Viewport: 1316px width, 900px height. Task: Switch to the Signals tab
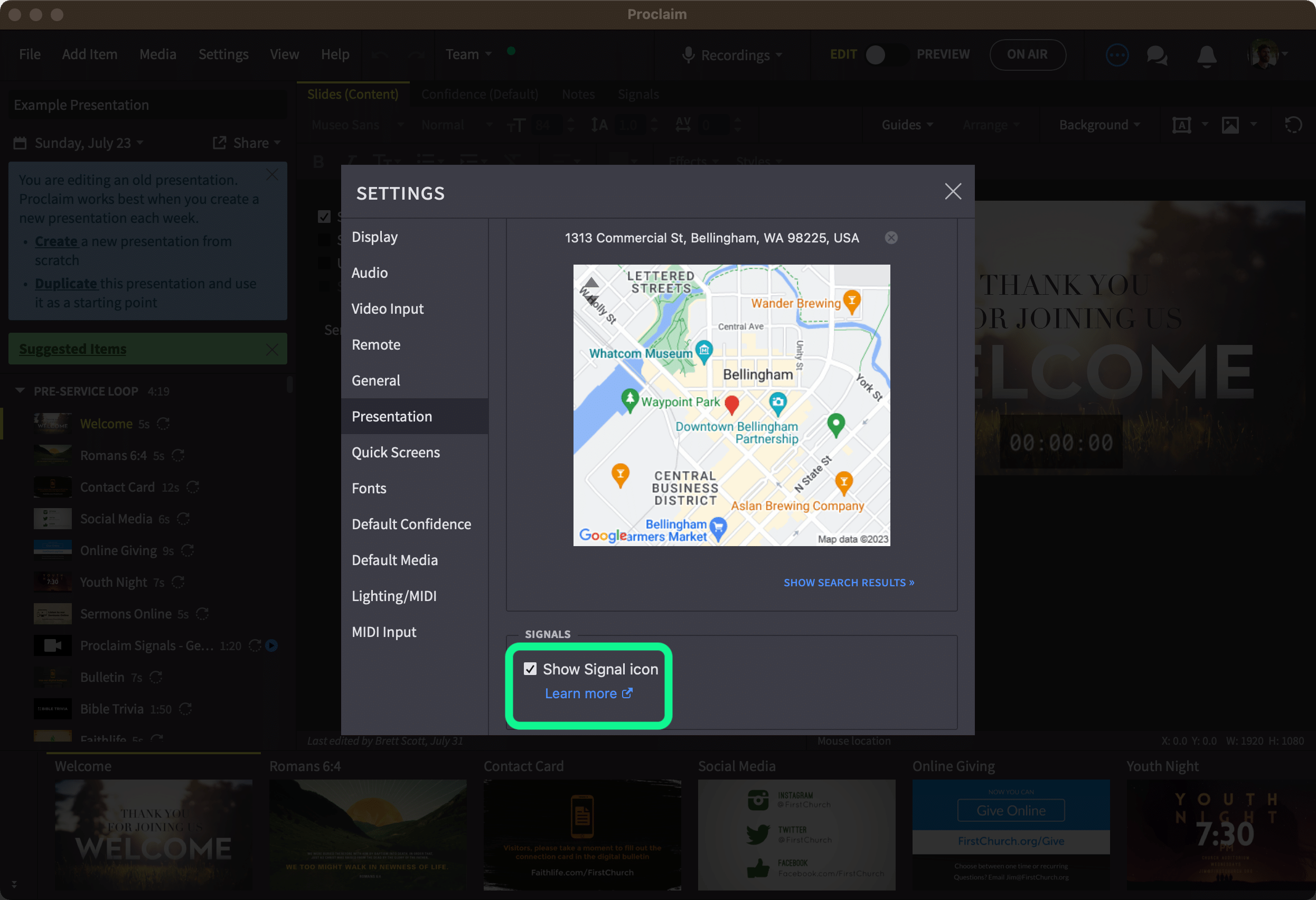tap(638, 94)
